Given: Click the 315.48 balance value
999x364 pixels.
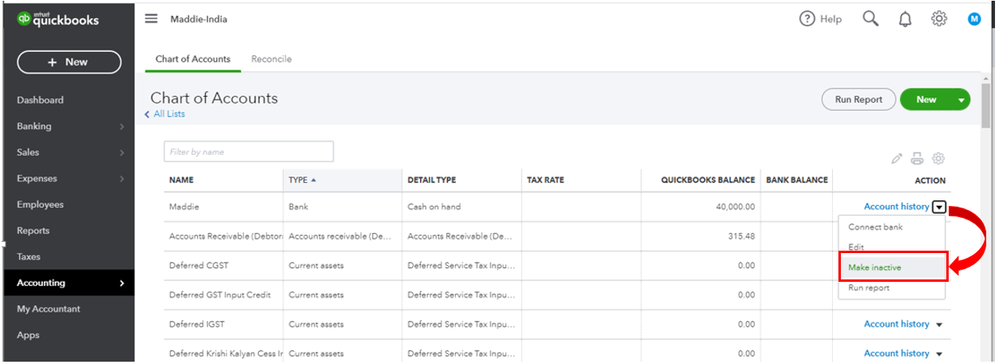Looking at the screenshot, I should coord(741,236).
